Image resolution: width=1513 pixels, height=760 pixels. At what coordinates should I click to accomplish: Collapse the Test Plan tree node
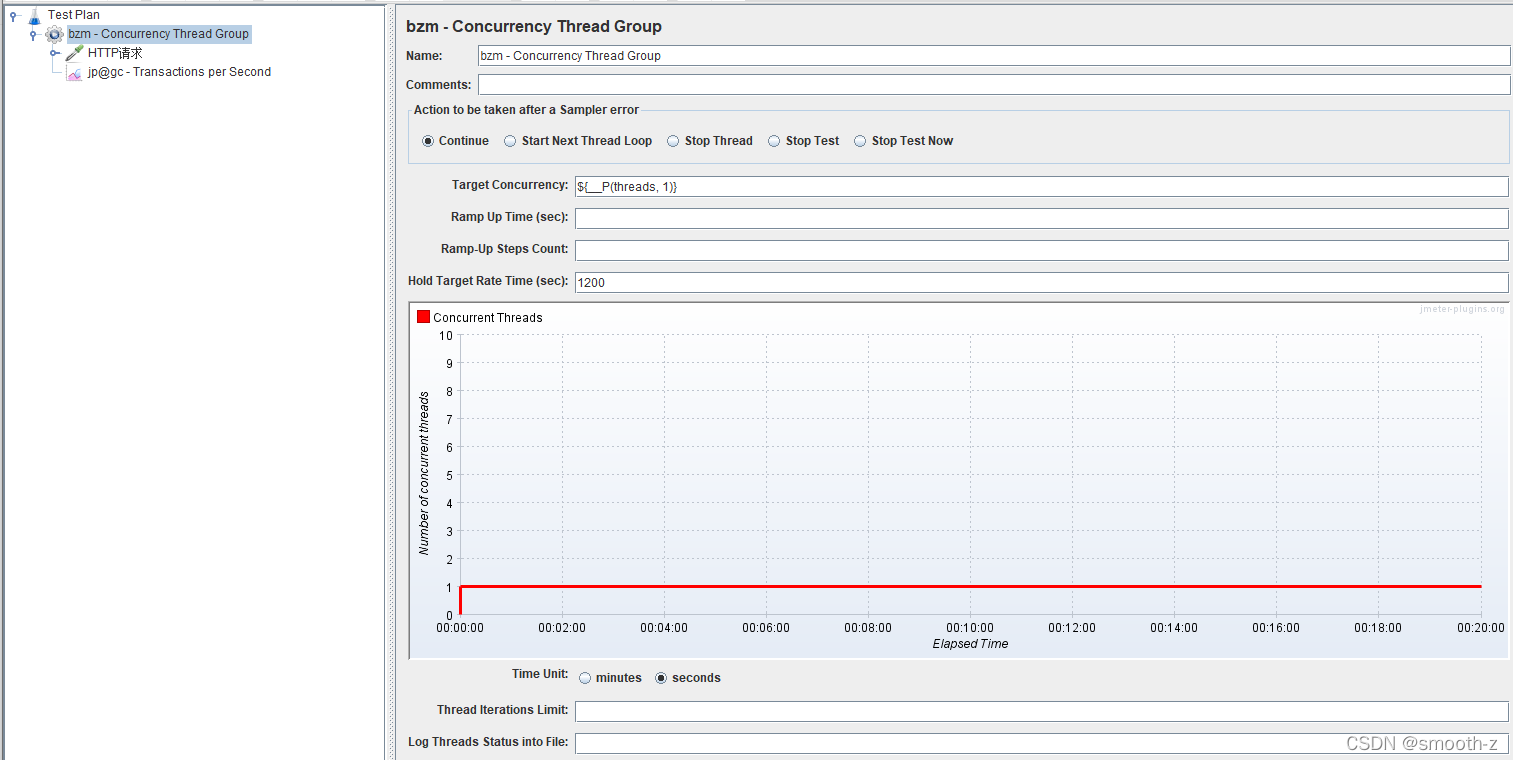click(13, 15)
